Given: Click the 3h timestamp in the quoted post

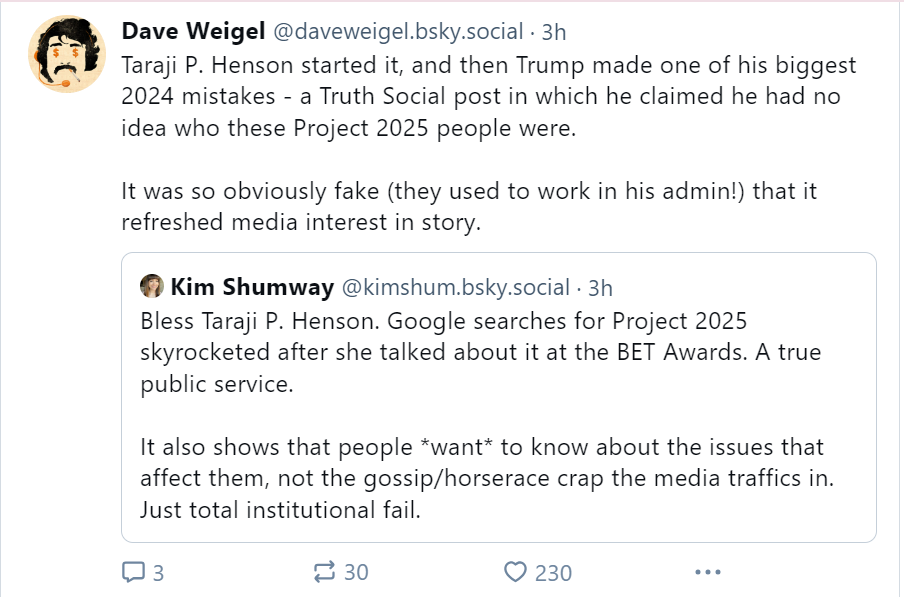Looking at the screenshot, I should [x=600, y=288].
